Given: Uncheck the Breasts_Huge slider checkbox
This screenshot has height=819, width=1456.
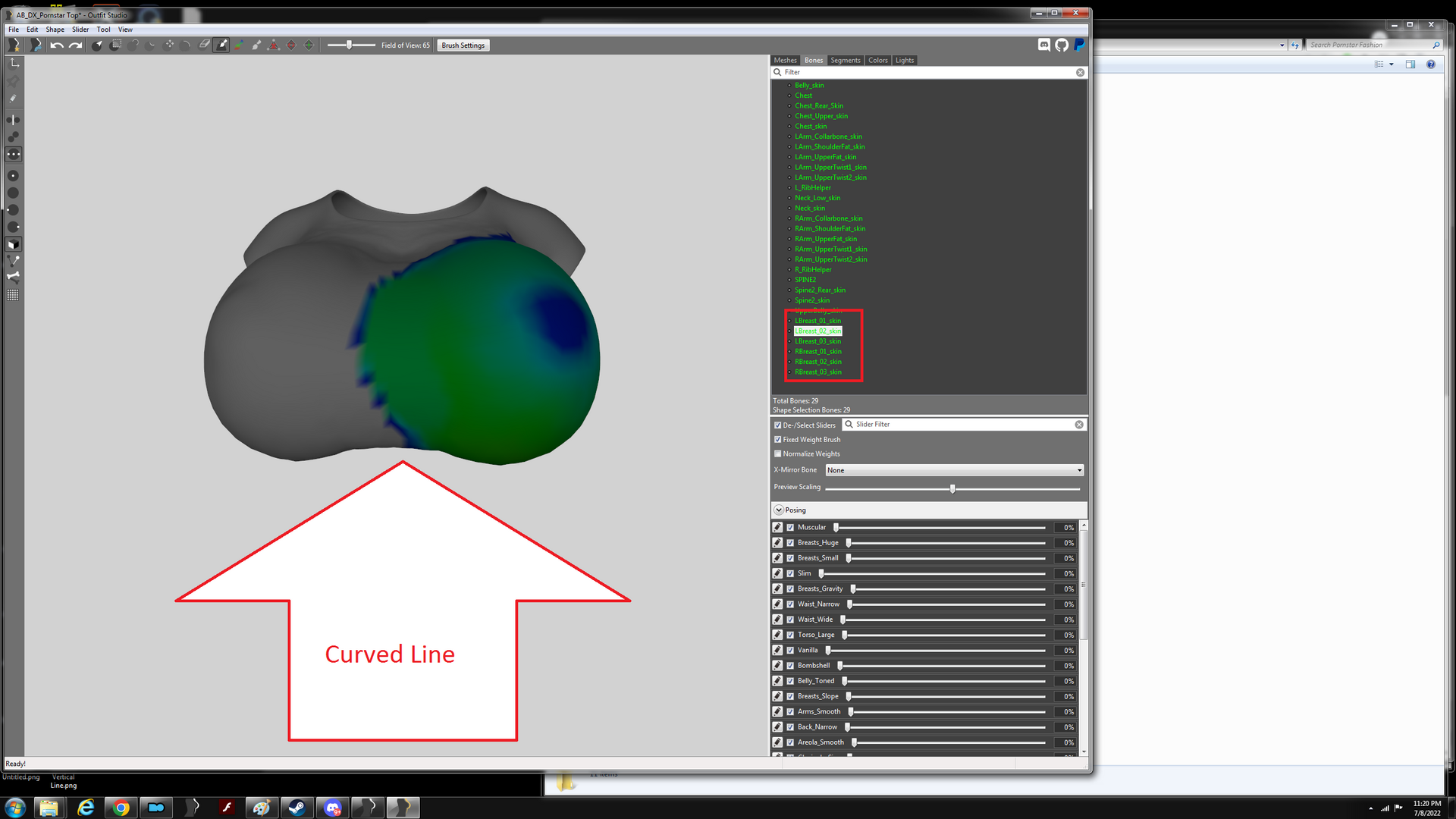Looking at the screenshot, I should point(790,543).
